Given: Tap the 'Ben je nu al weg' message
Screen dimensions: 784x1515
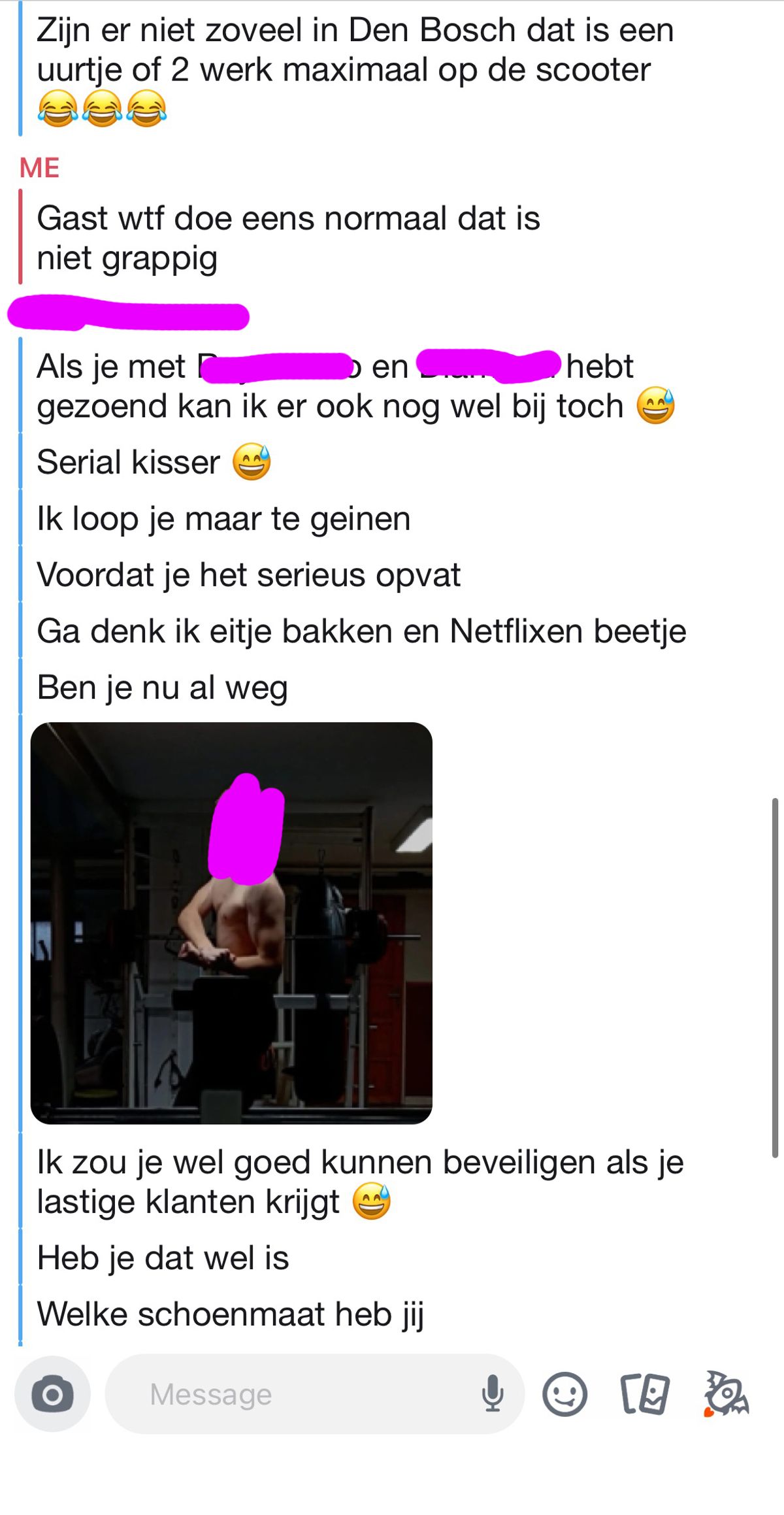Looking at the screenshot, I should 162,688.
